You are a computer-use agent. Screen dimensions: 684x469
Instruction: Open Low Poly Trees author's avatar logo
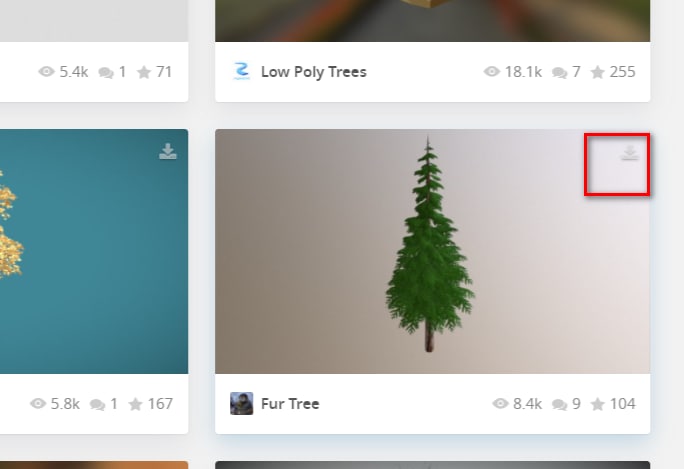click(x=242, y=71)
